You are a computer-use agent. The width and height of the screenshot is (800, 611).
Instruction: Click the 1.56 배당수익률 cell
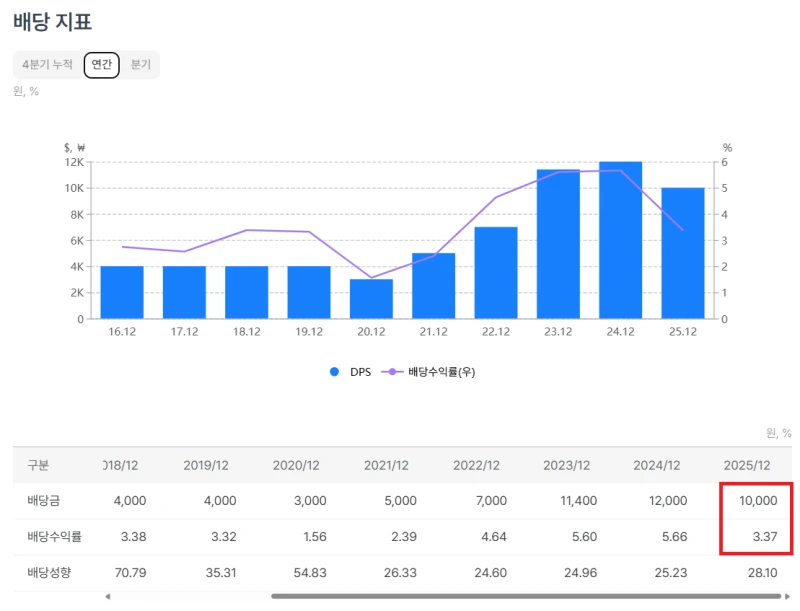(315, 537)
